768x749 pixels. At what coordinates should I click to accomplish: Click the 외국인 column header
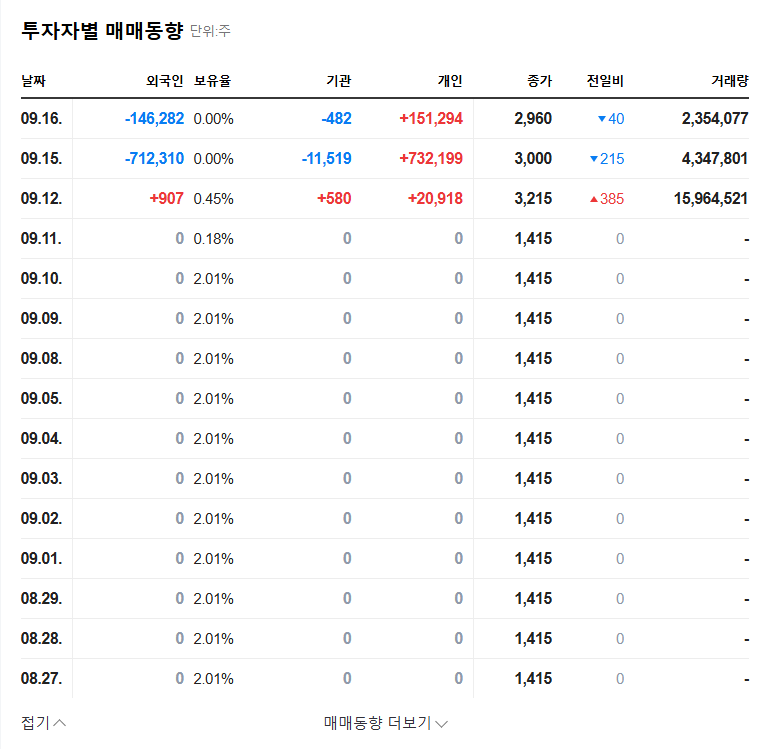click(165, 81)
